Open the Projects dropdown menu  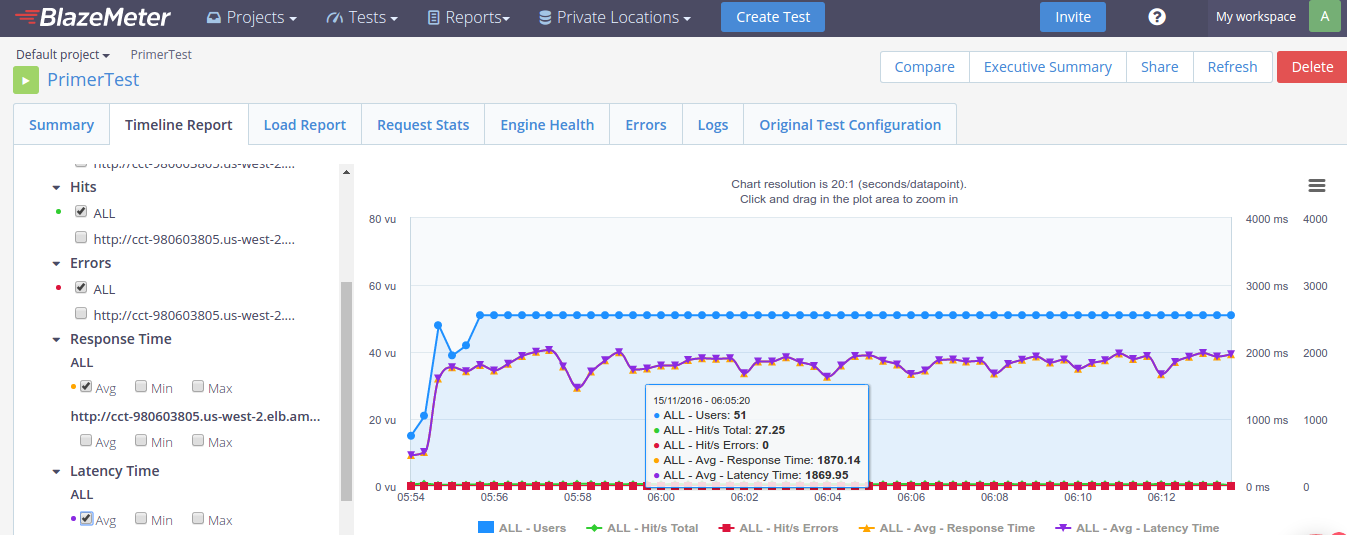[x=251, y=17]
